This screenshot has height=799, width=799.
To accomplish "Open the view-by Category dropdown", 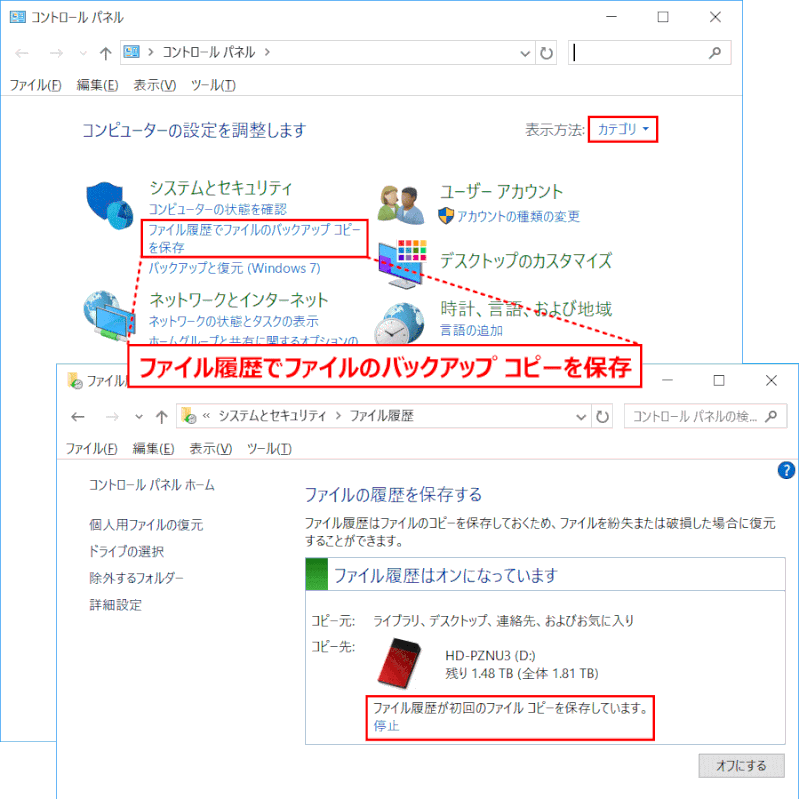I will pos(623,129).
